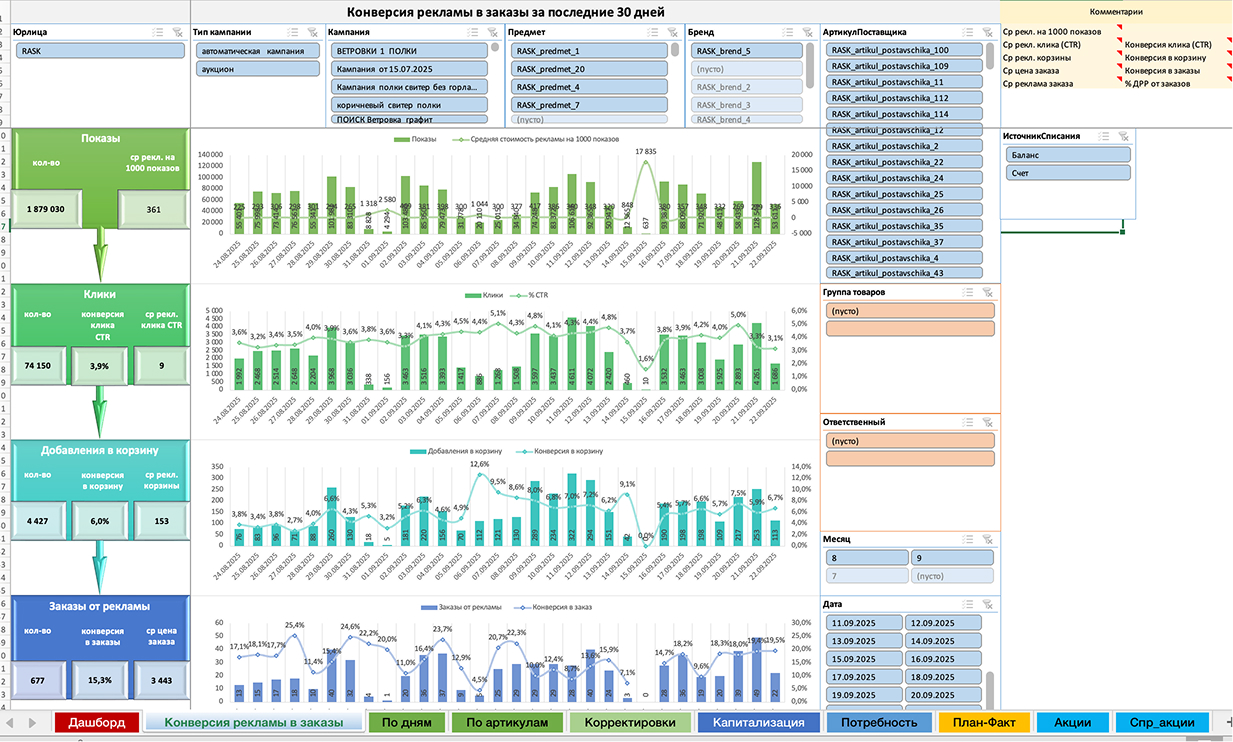Toggle the Баланс source filter
Screen dimensions: 1233x742
[x=1068, y=154]
